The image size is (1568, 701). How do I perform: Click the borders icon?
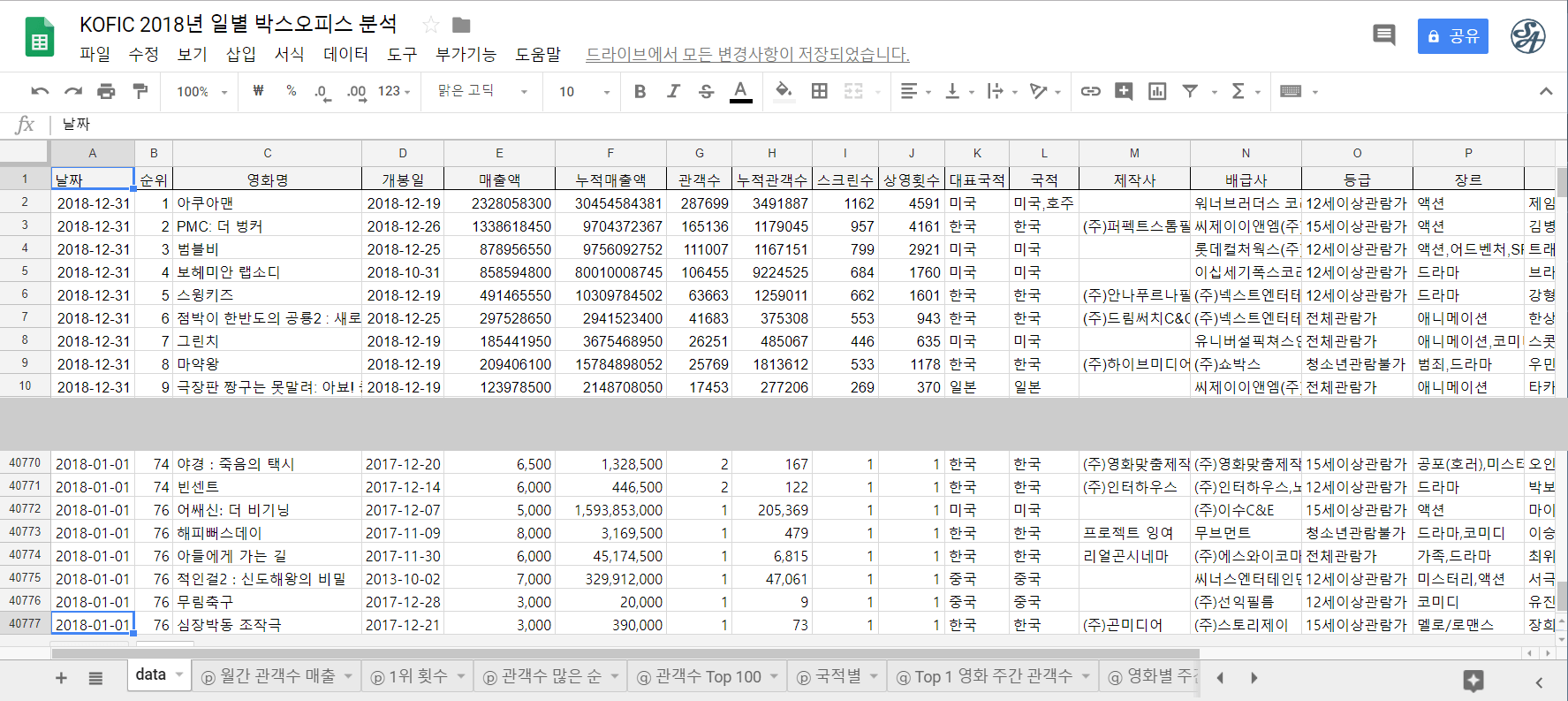click(819, 91)
